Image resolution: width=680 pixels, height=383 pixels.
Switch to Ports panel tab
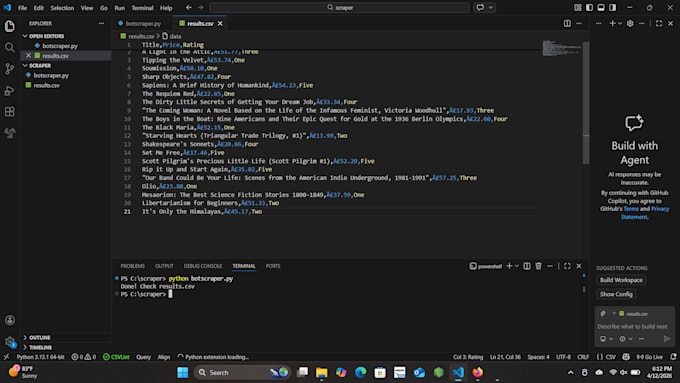pos(273,266)
